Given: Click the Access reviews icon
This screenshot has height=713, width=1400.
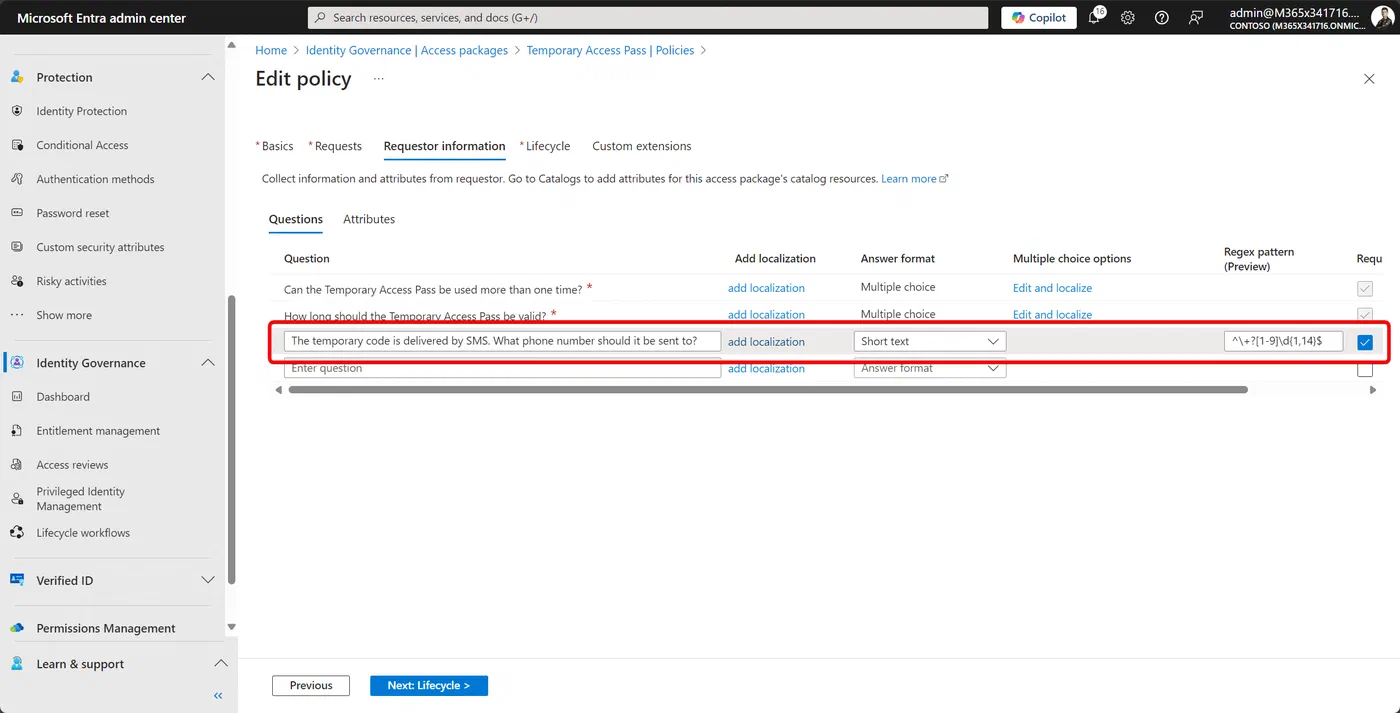Looking at the screenshot, I should point(17,465).
